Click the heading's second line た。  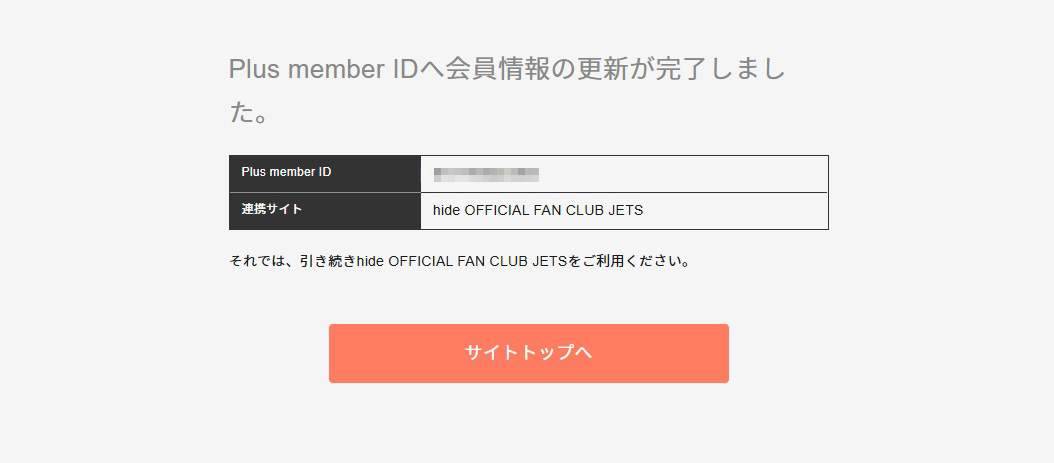pos(249,114)
